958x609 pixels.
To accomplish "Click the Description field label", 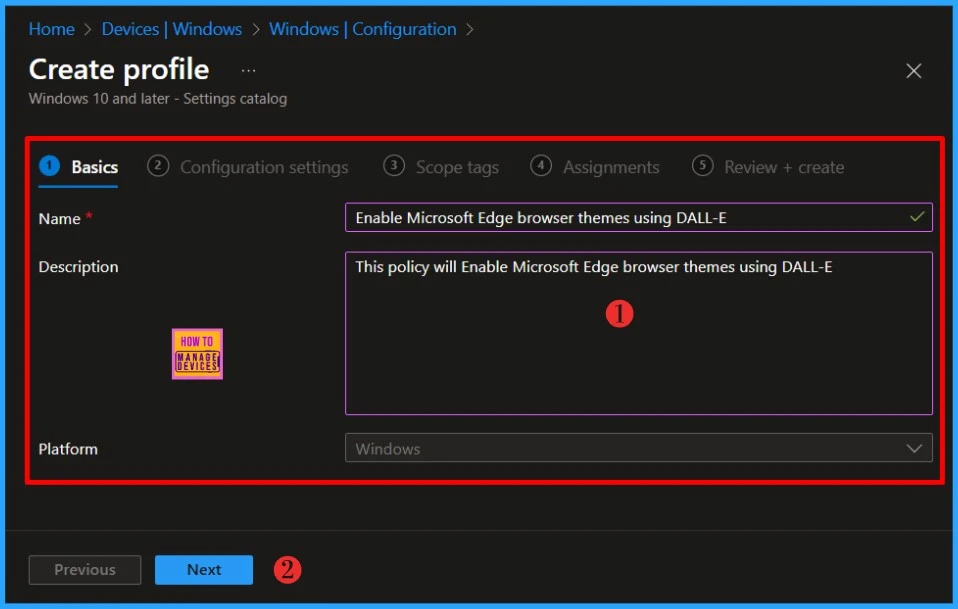I will [x=78, y=267].
